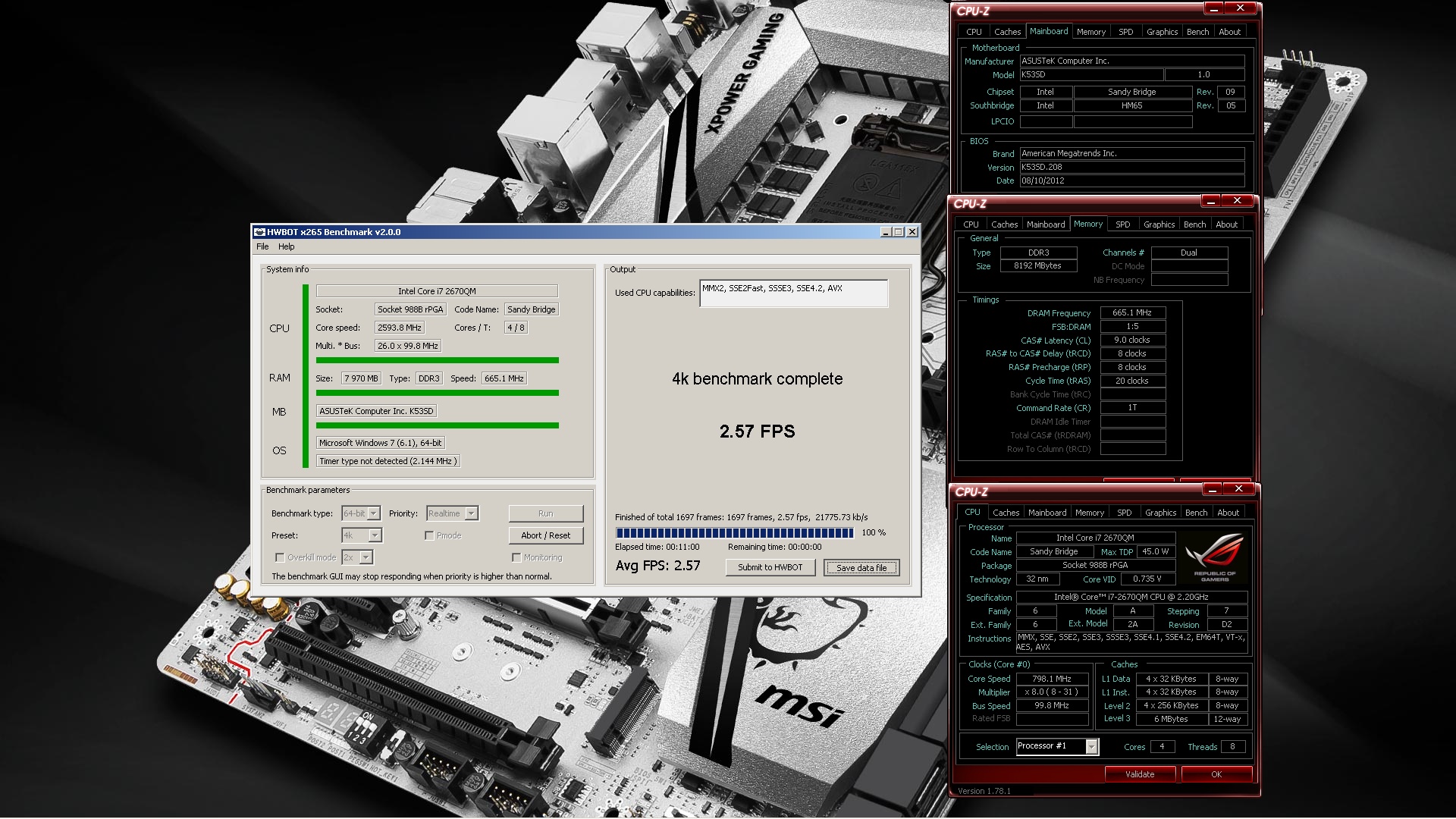The height and width of the screenshot is (819, 1456).
Task: Click the 2.57 FPS result text
Action: (x=757, y=431)
